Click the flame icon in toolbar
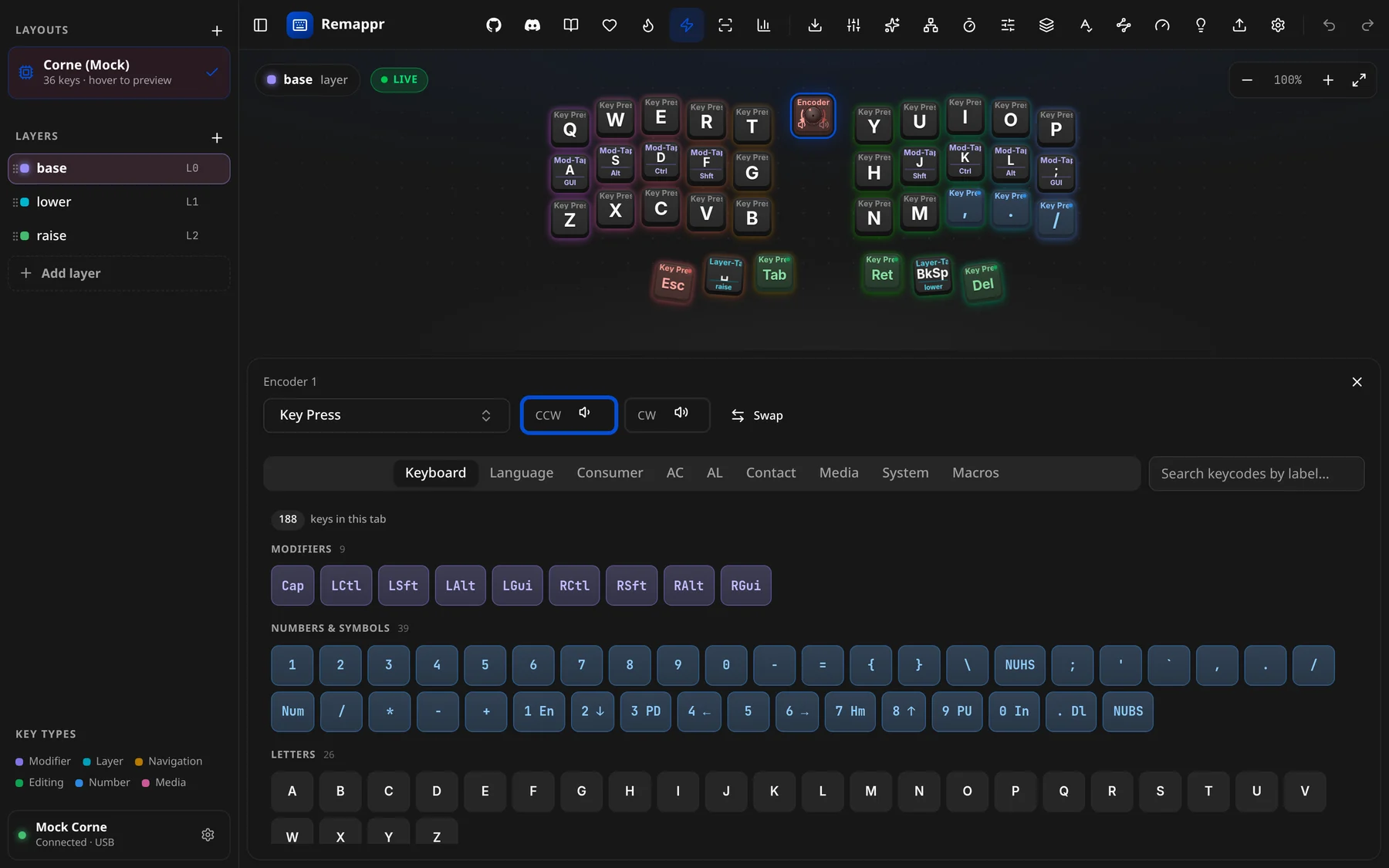This screenshot has height=868, width=1389. pos(648,25)
